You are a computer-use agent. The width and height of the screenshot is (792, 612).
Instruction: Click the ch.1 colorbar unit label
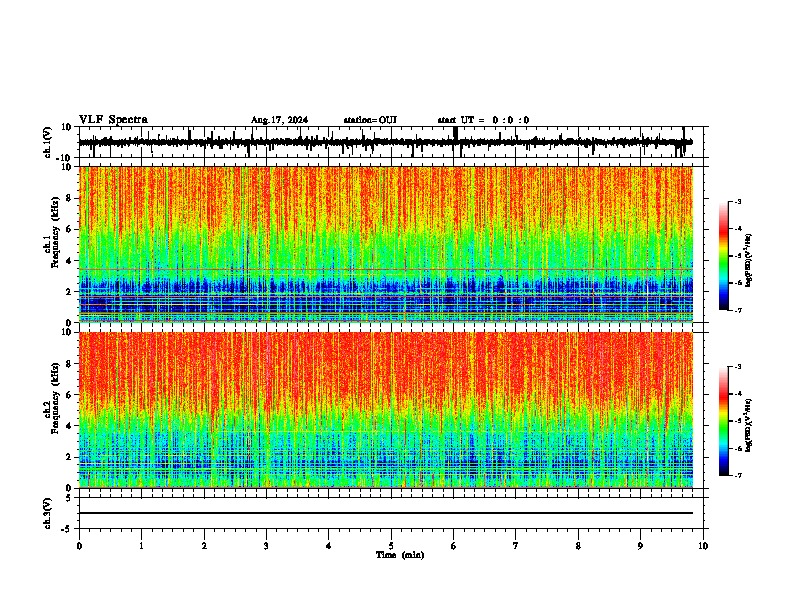pyautogui.click(x=749, y=261)
